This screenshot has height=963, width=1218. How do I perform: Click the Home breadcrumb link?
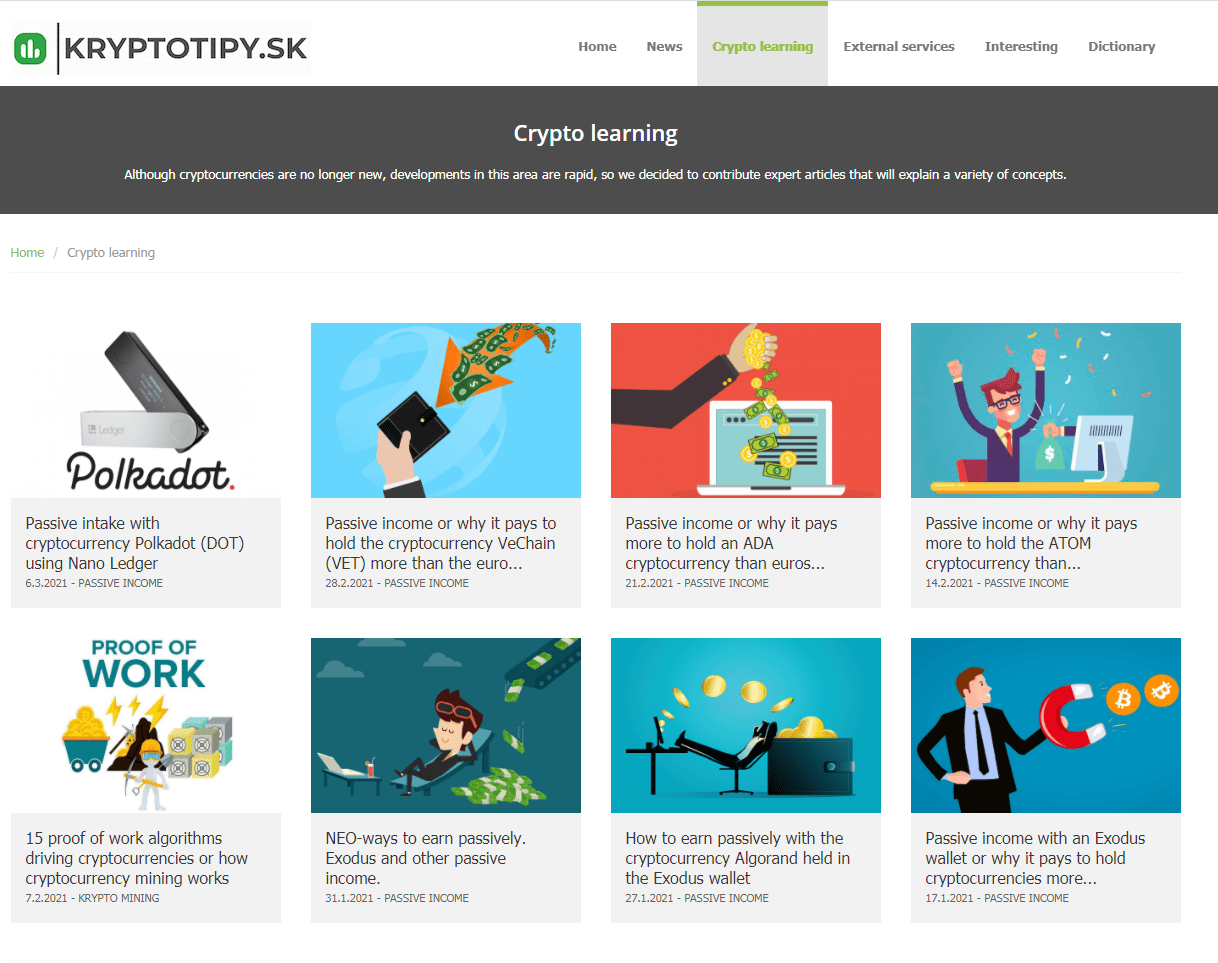pos(27,253)
